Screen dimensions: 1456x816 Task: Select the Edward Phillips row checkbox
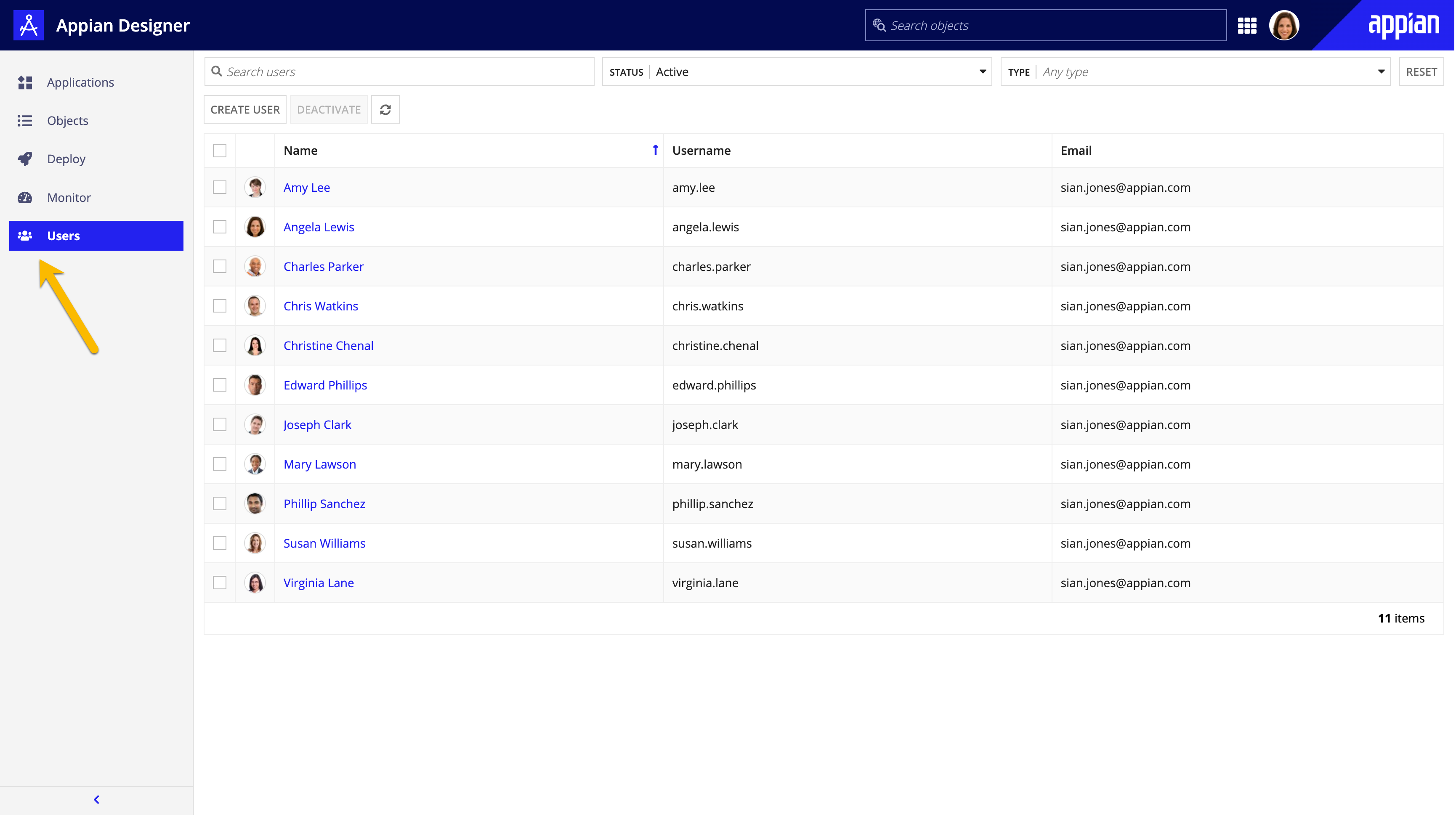click(x=220, y=385)
